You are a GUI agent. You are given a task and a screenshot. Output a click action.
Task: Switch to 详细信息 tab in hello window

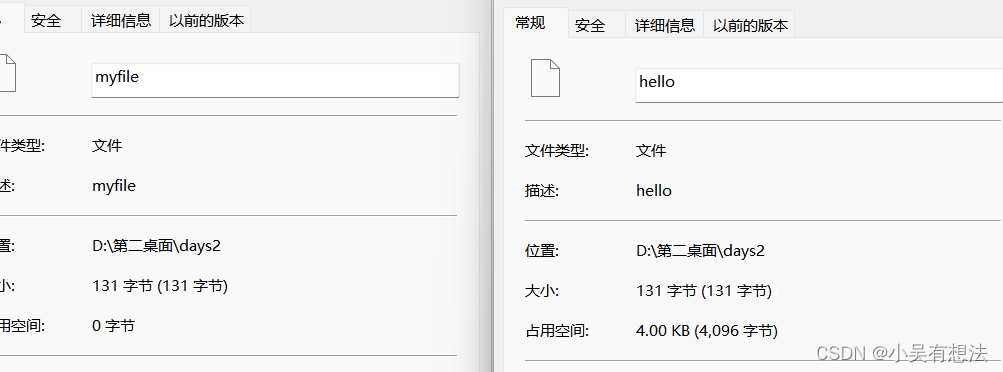point(665,26)
